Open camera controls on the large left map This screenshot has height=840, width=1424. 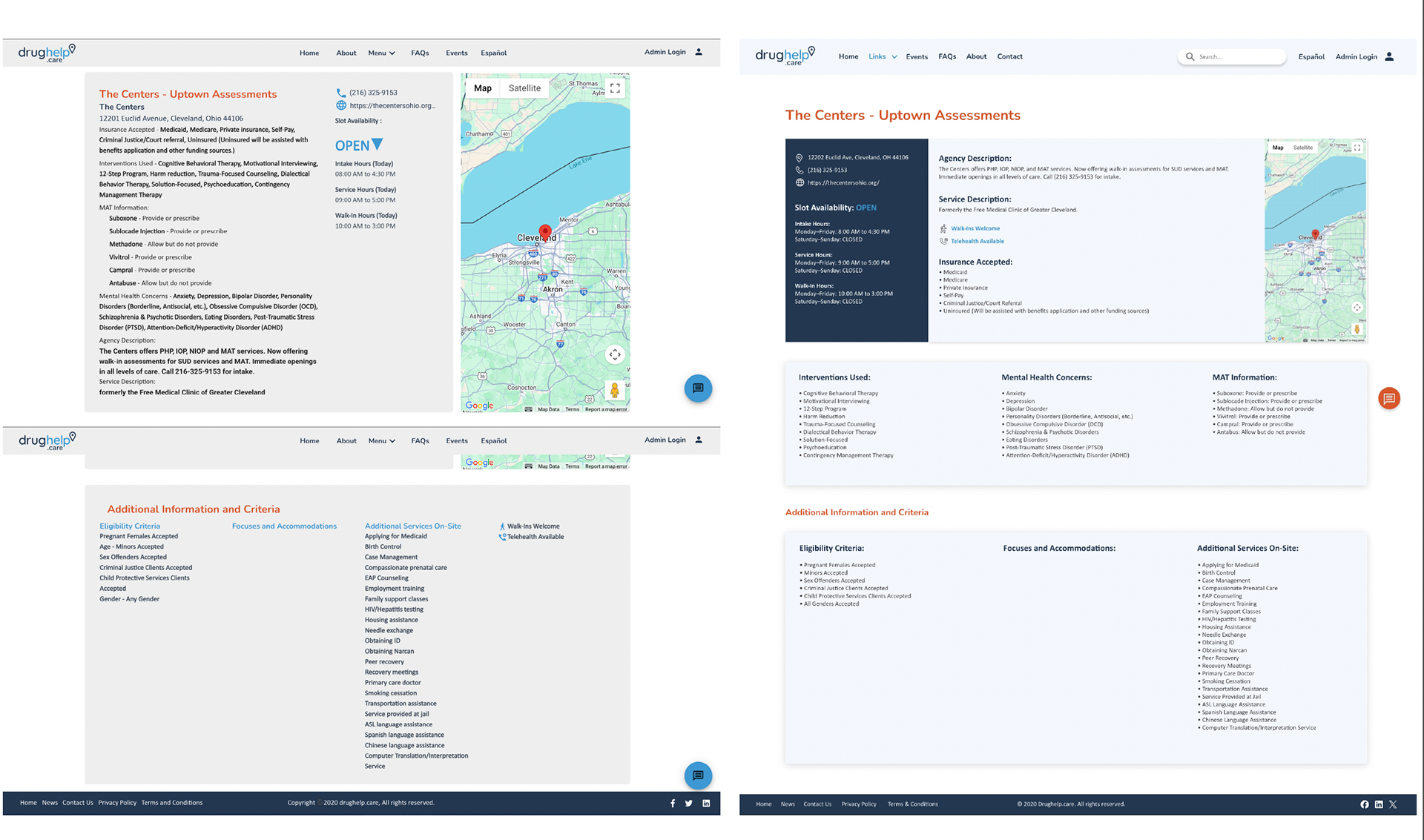tap(615, 355)
